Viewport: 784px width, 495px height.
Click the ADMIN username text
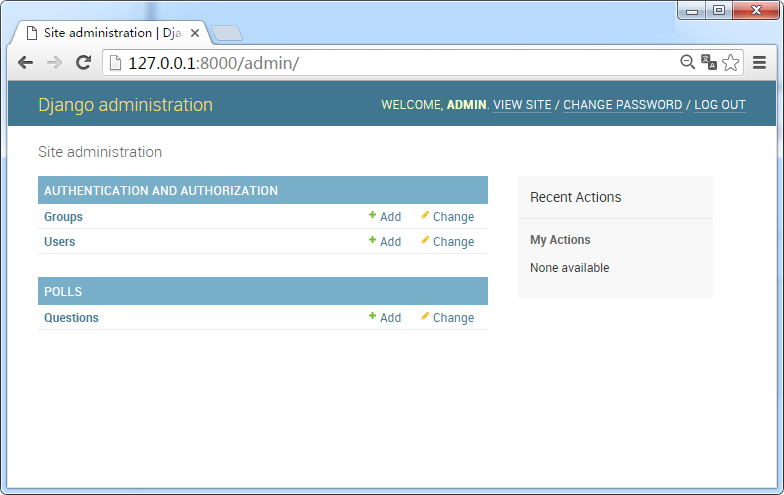click(x=466, y=104)
